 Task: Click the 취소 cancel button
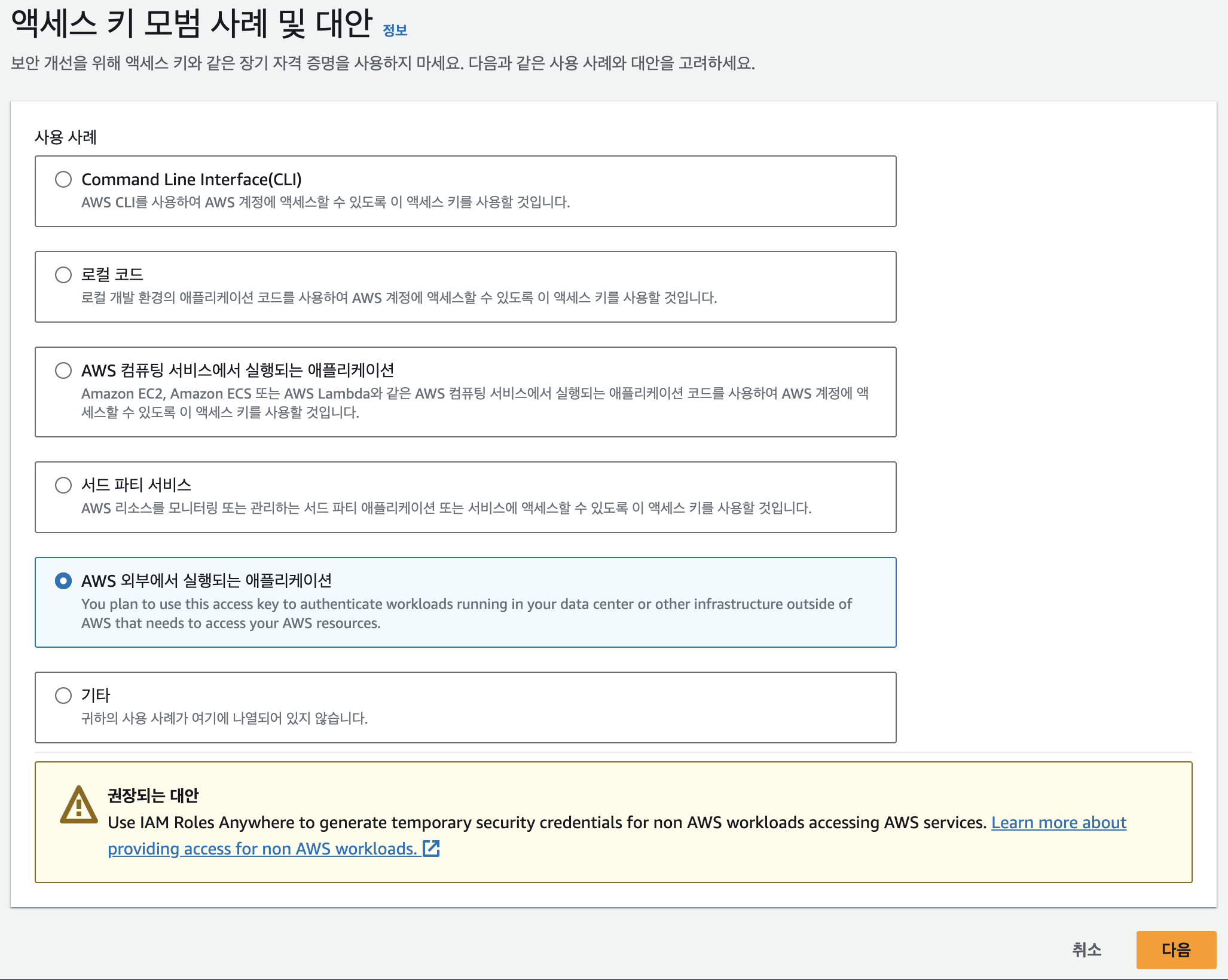click(1086, 950)
